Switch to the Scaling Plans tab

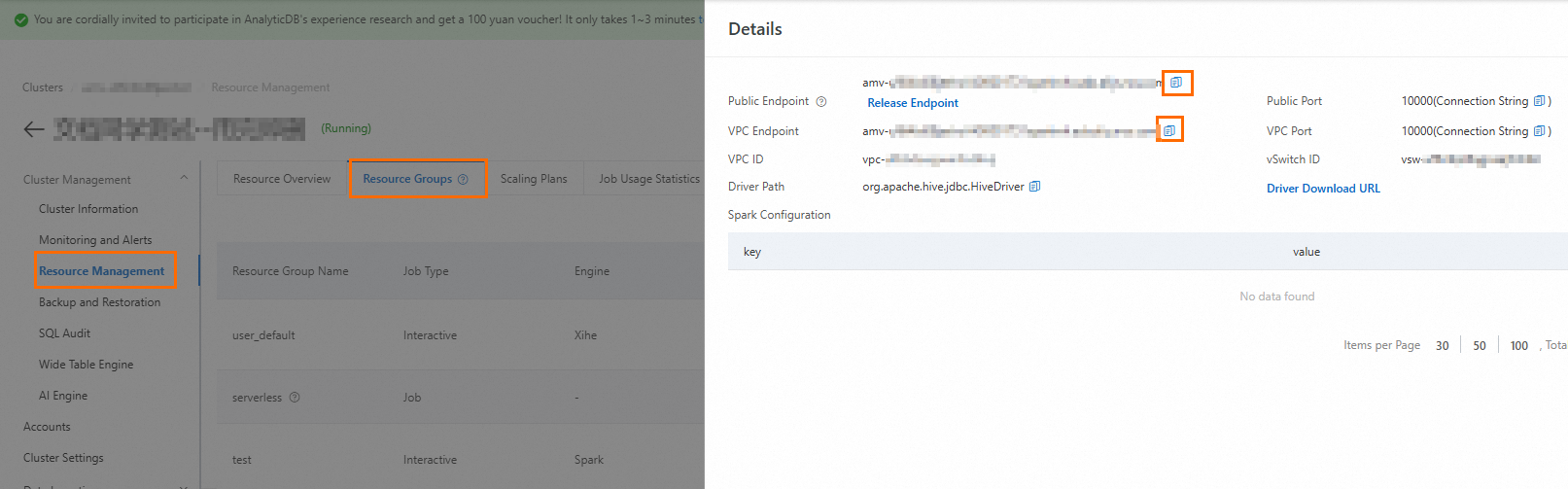click(x=534, y=179)
